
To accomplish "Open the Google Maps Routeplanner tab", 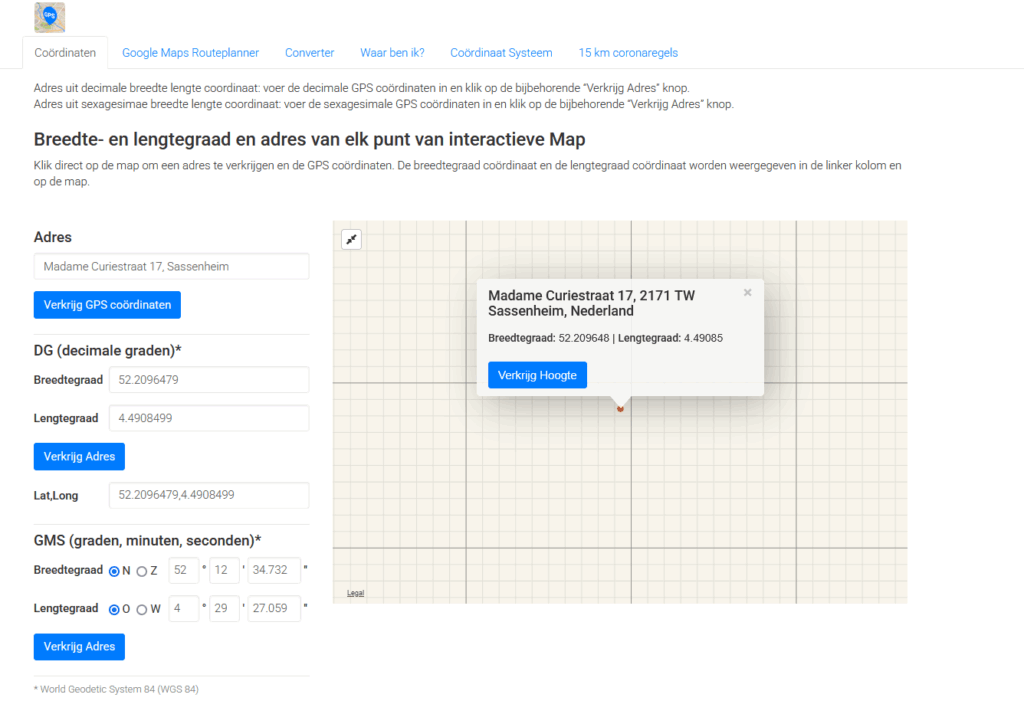I will (190, 53).
